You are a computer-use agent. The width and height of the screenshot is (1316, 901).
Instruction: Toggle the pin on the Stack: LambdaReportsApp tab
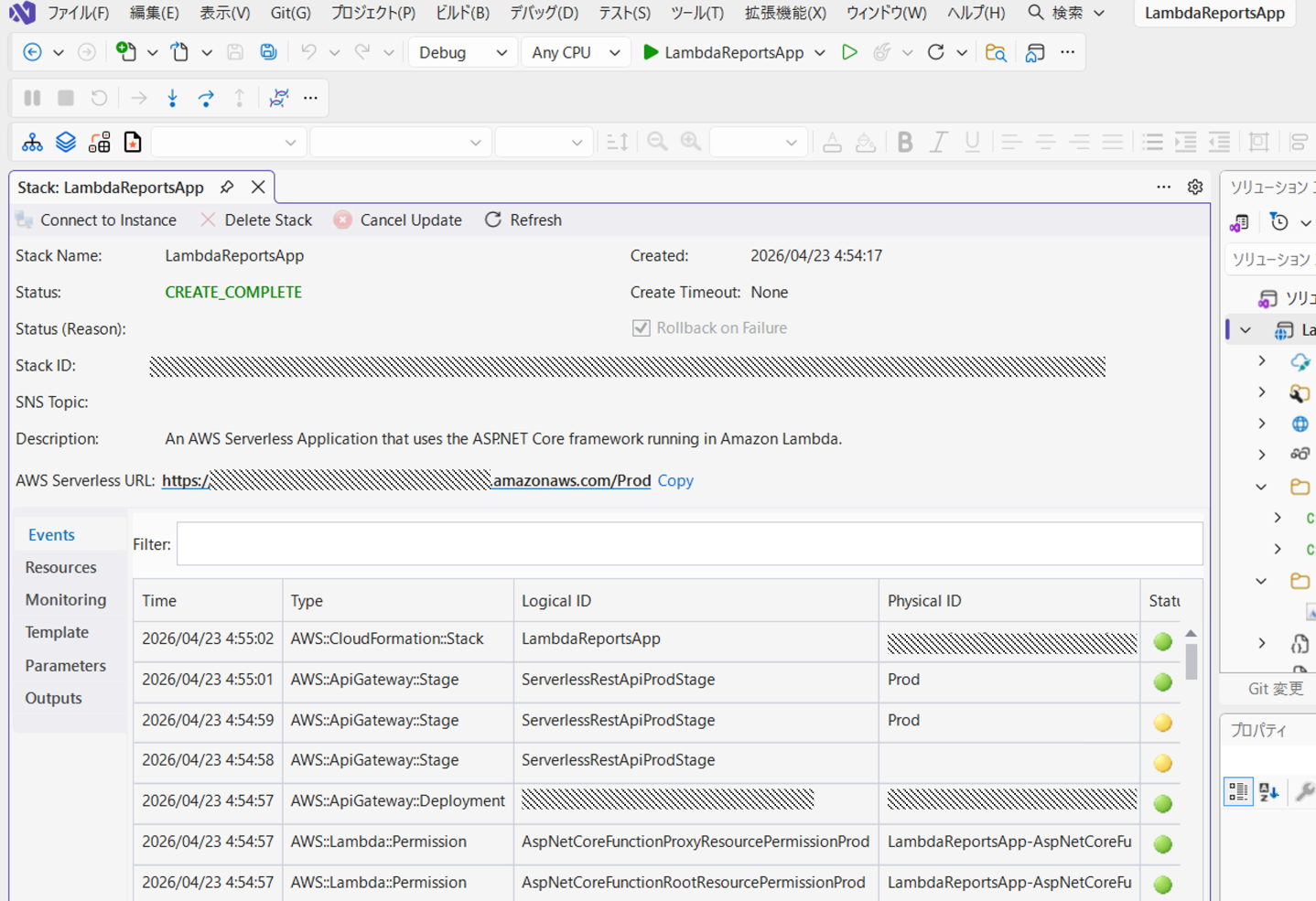pyautogui.click(x=227, y=188)
